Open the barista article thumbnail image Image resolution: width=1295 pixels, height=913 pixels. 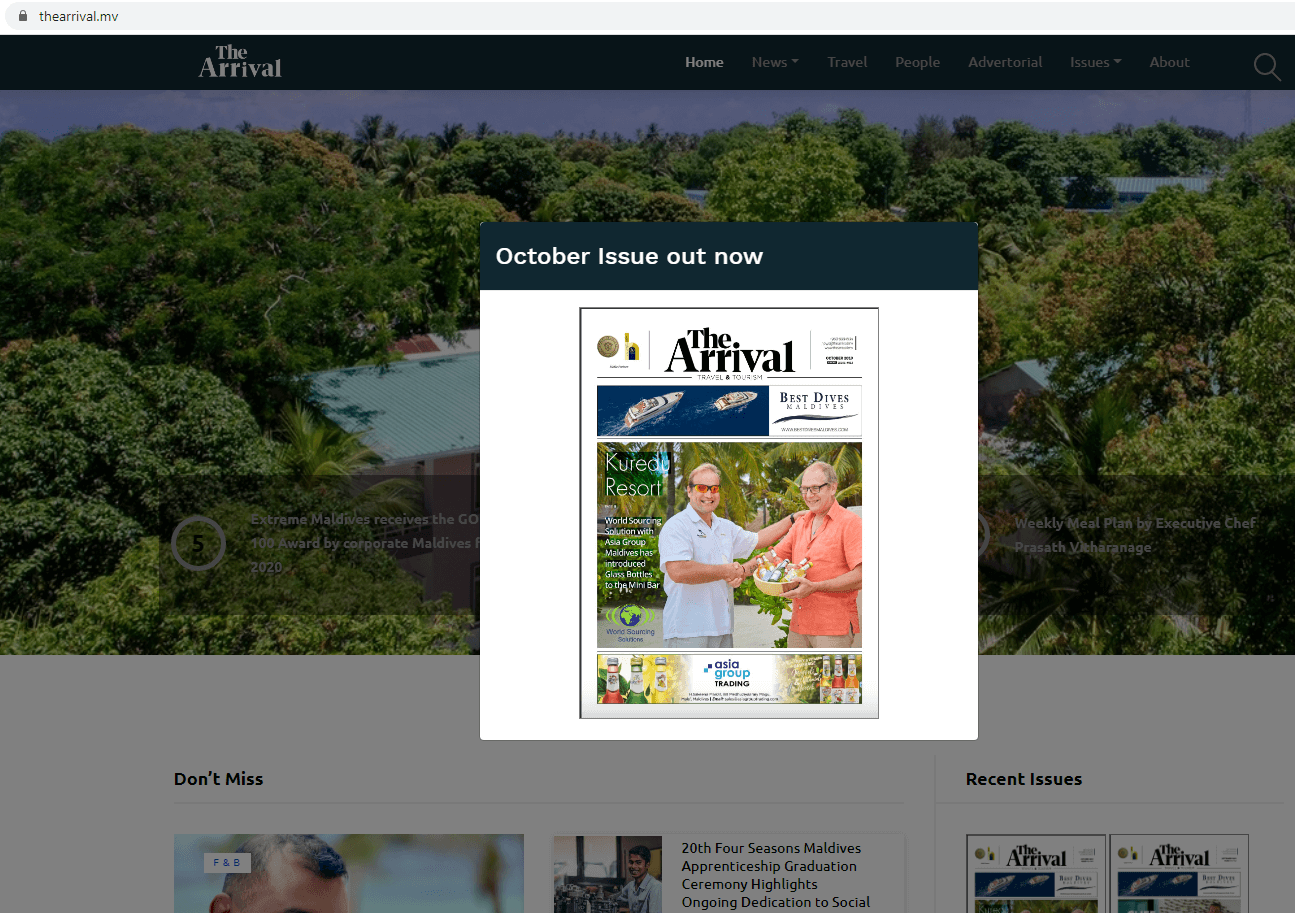pos(607,874)
